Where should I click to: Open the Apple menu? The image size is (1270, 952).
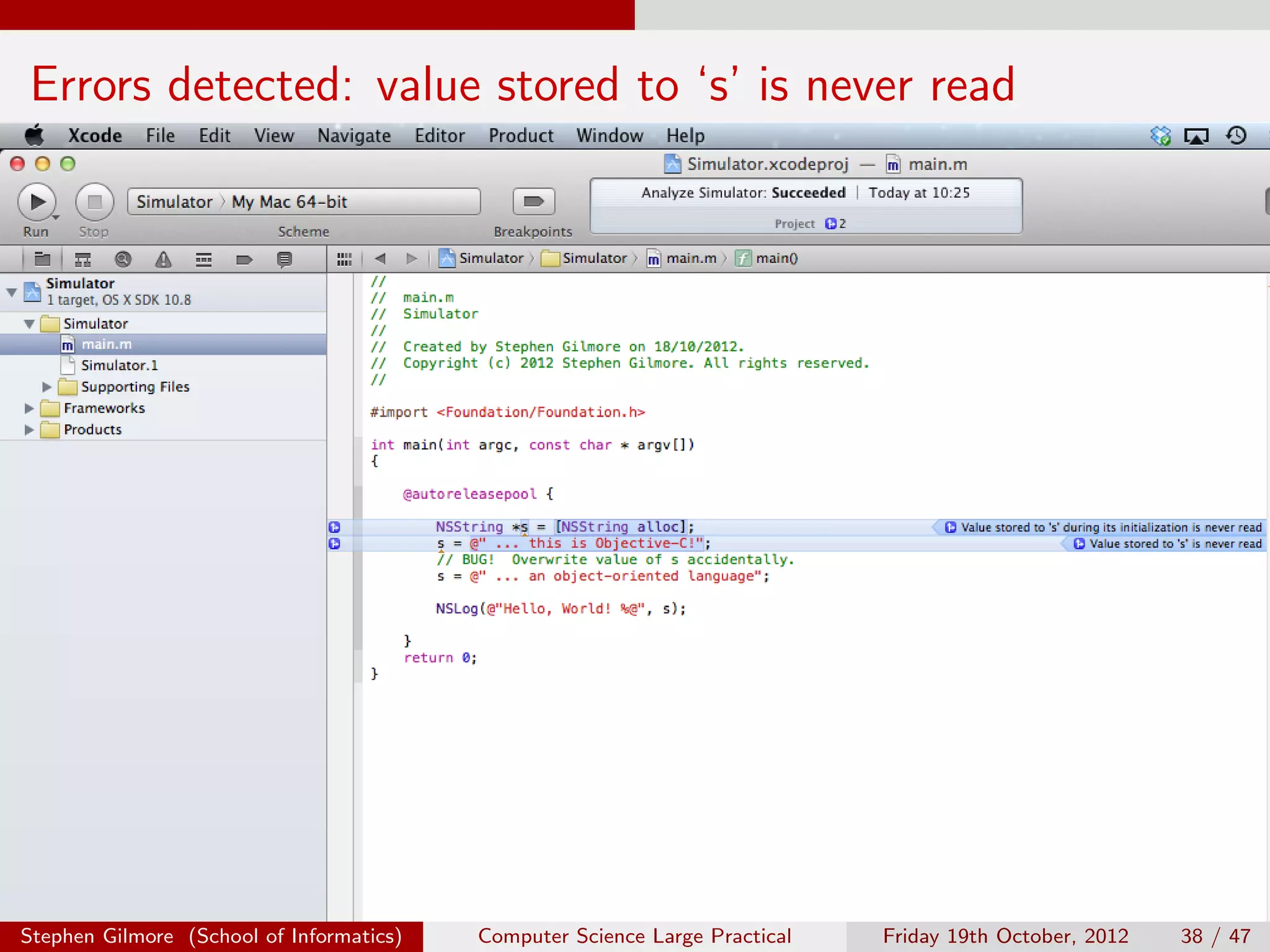[x=35, y=135]
